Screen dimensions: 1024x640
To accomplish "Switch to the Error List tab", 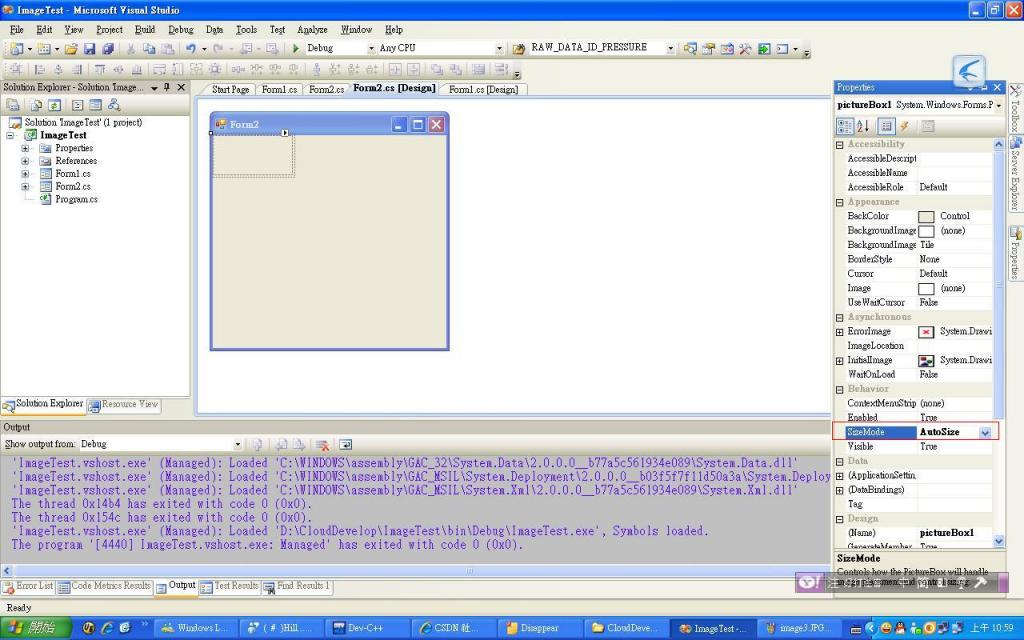I will (28, 586).
